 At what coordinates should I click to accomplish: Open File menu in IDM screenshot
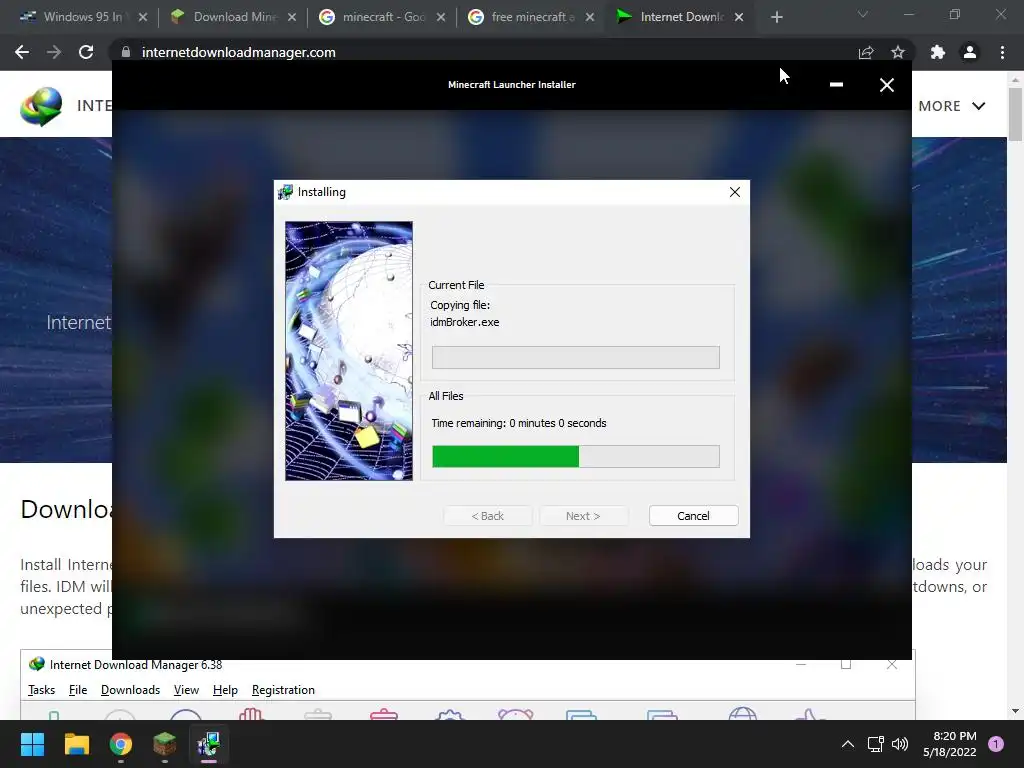[78, 690]
